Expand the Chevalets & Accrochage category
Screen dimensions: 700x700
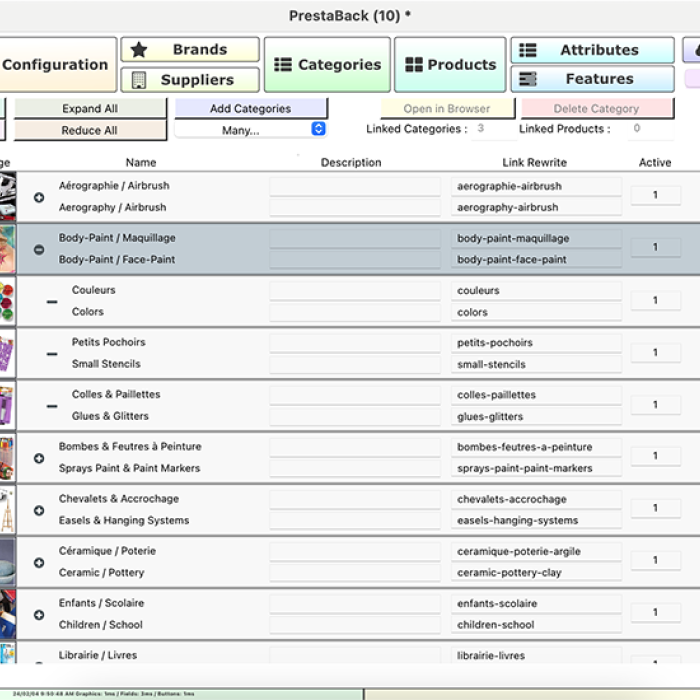39,510
